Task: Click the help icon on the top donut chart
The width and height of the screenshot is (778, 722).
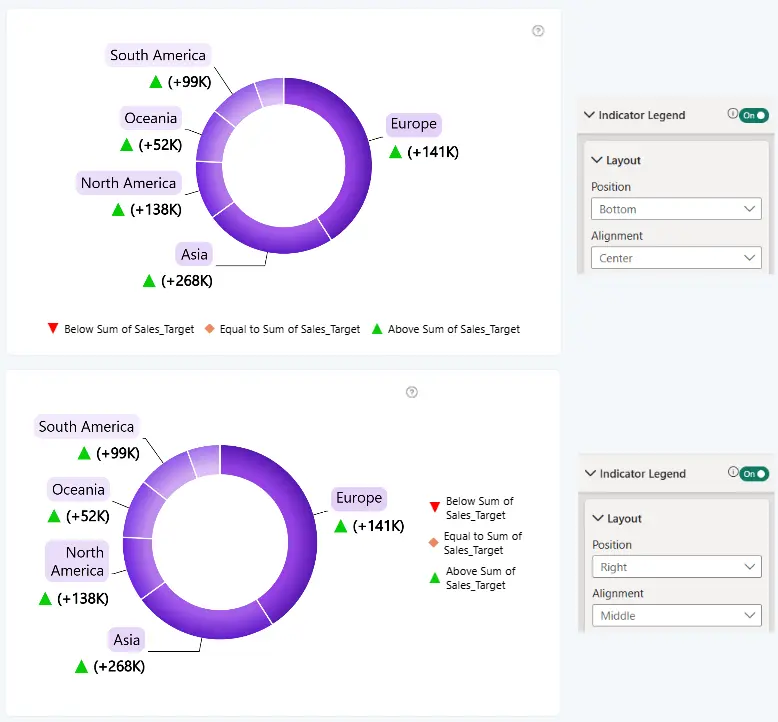Action: point(538,31)
